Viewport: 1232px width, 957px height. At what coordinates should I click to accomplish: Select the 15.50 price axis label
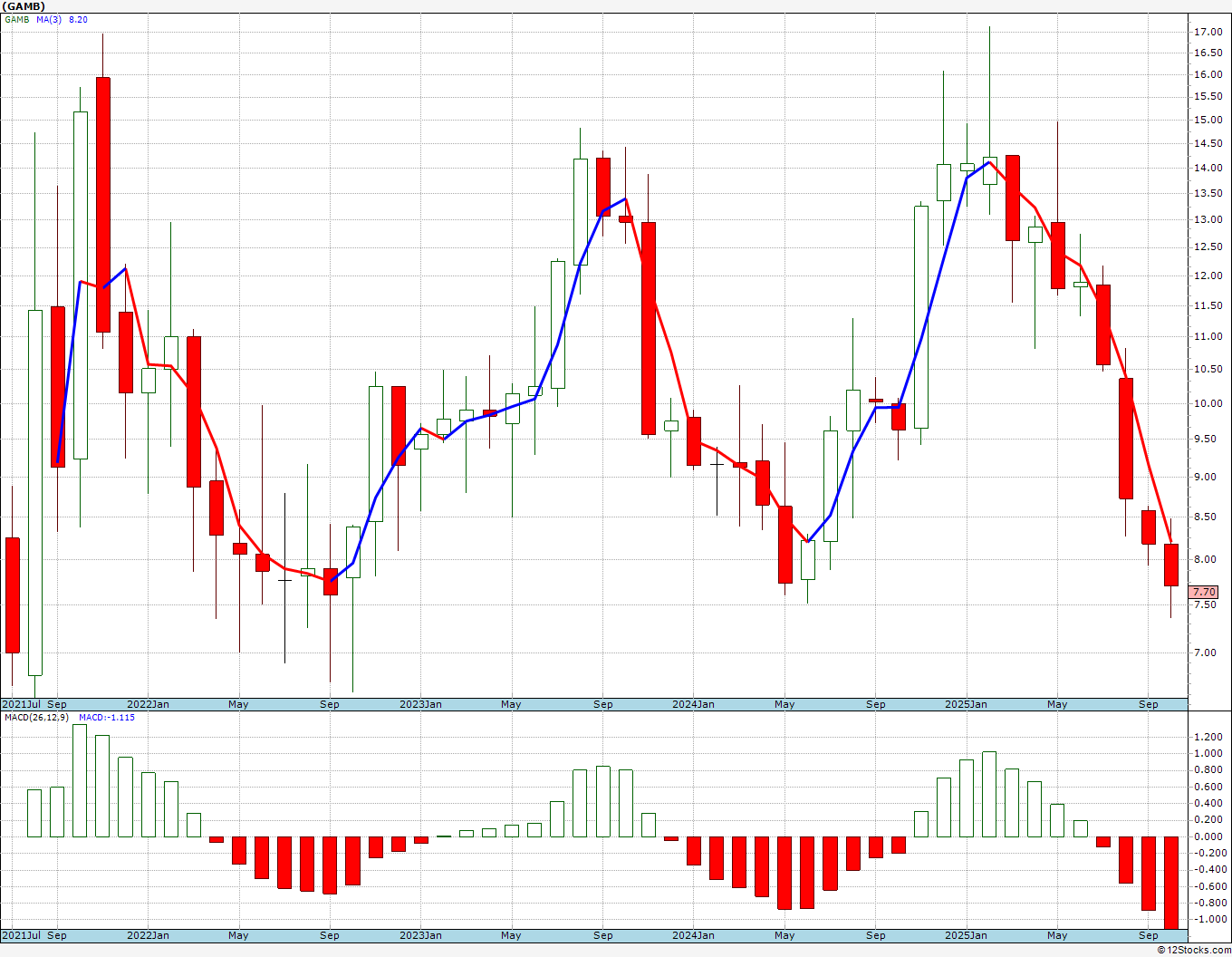coord(1207,97)
